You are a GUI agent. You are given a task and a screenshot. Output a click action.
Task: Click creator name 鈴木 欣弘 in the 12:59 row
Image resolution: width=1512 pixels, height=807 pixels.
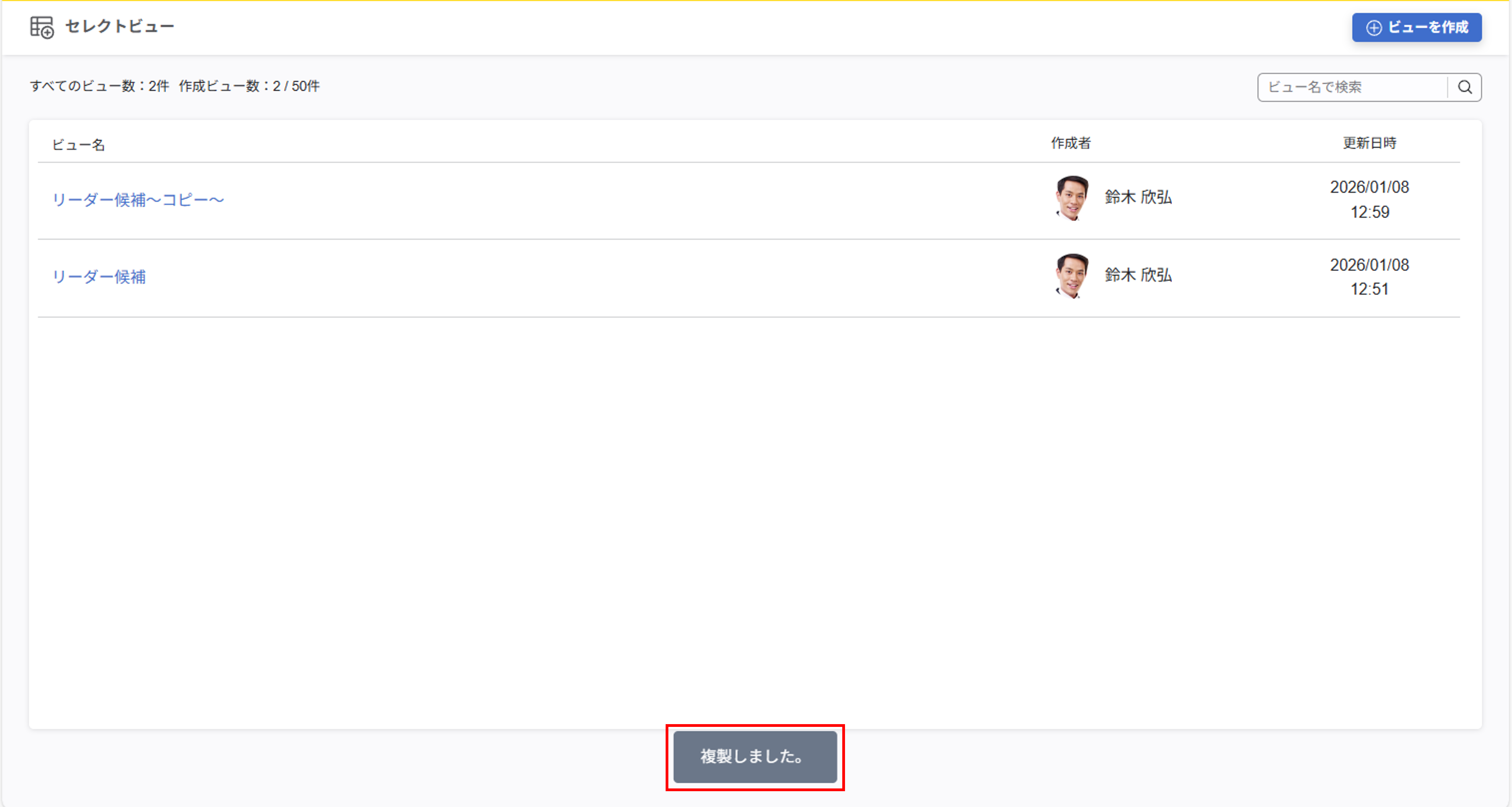(1138, 197)
